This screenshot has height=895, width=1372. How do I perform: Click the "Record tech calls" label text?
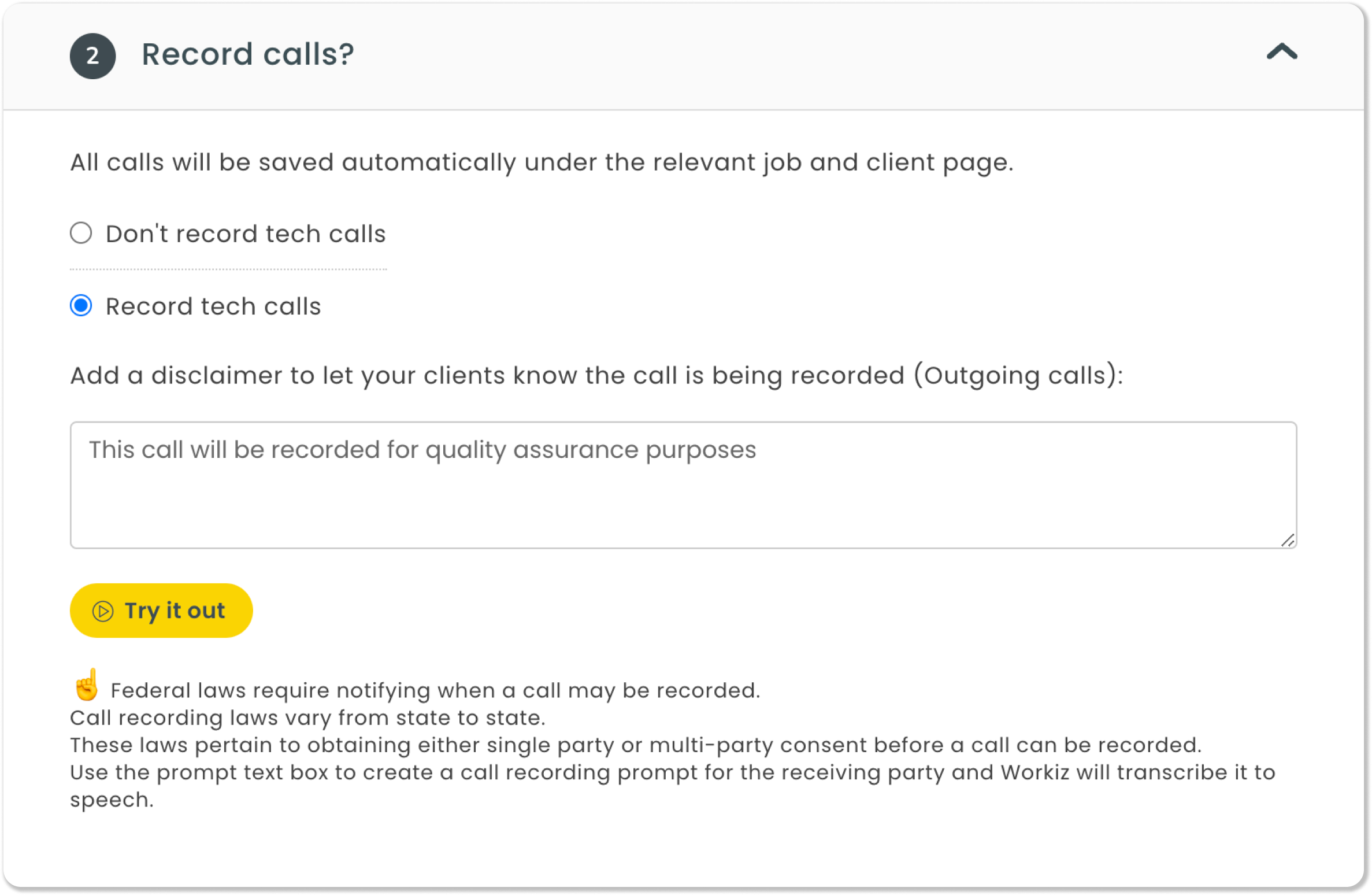(x=213, y=306)
